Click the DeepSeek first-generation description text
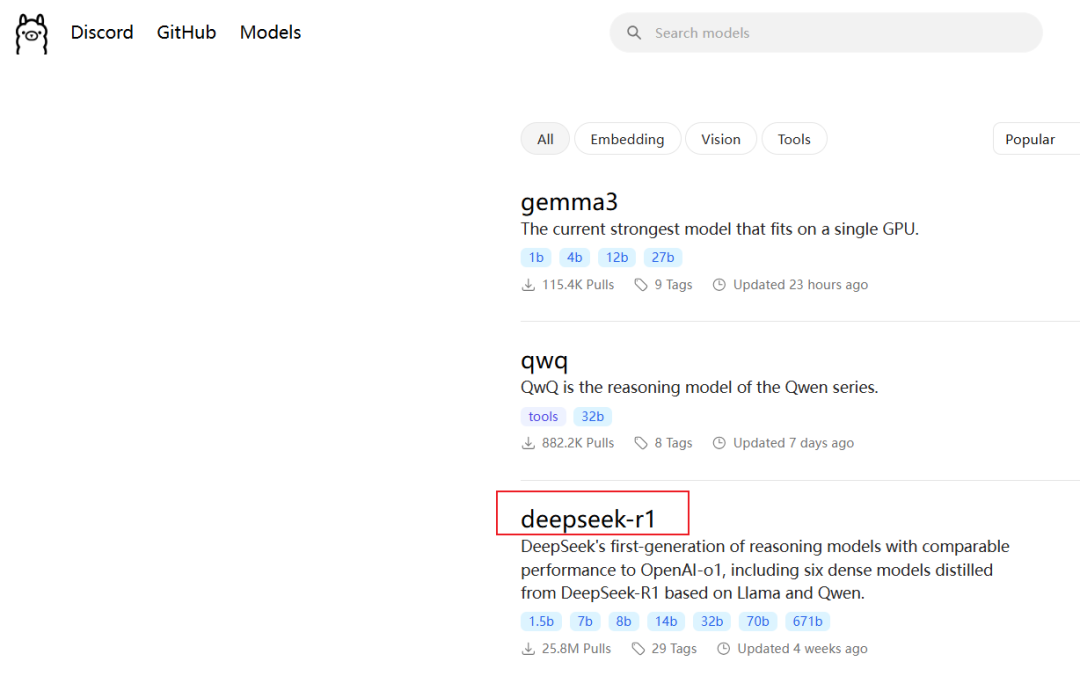This screenshot has height=676, width=1080. click(765, 570)
